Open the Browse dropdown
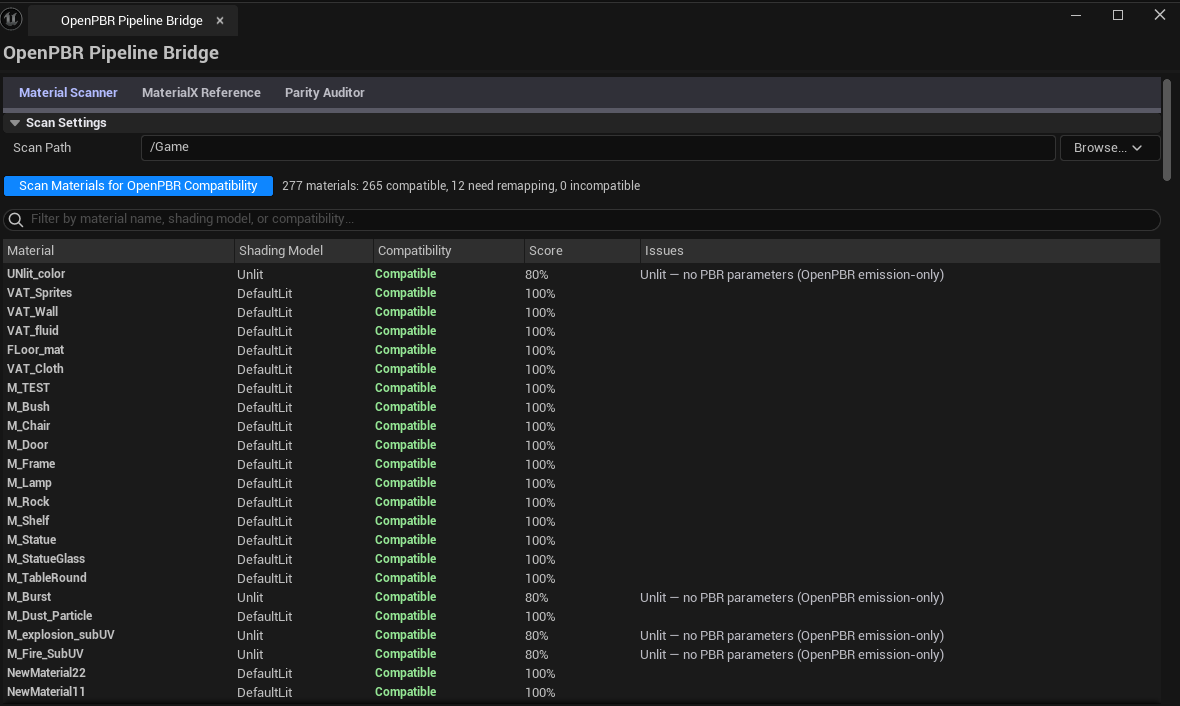1180x706 pixels. tap(1109, 148)
